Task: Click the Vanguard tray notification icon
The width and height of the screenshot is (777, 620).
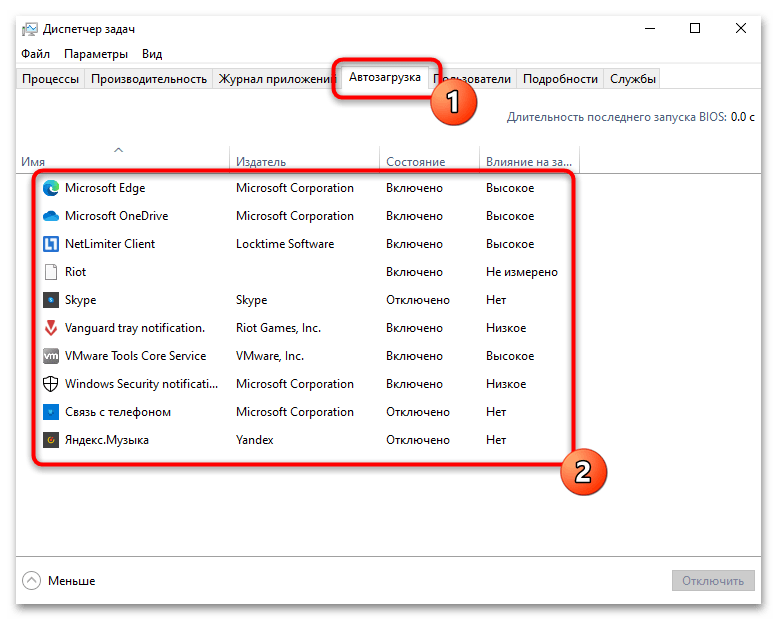Action: (51, 328)
